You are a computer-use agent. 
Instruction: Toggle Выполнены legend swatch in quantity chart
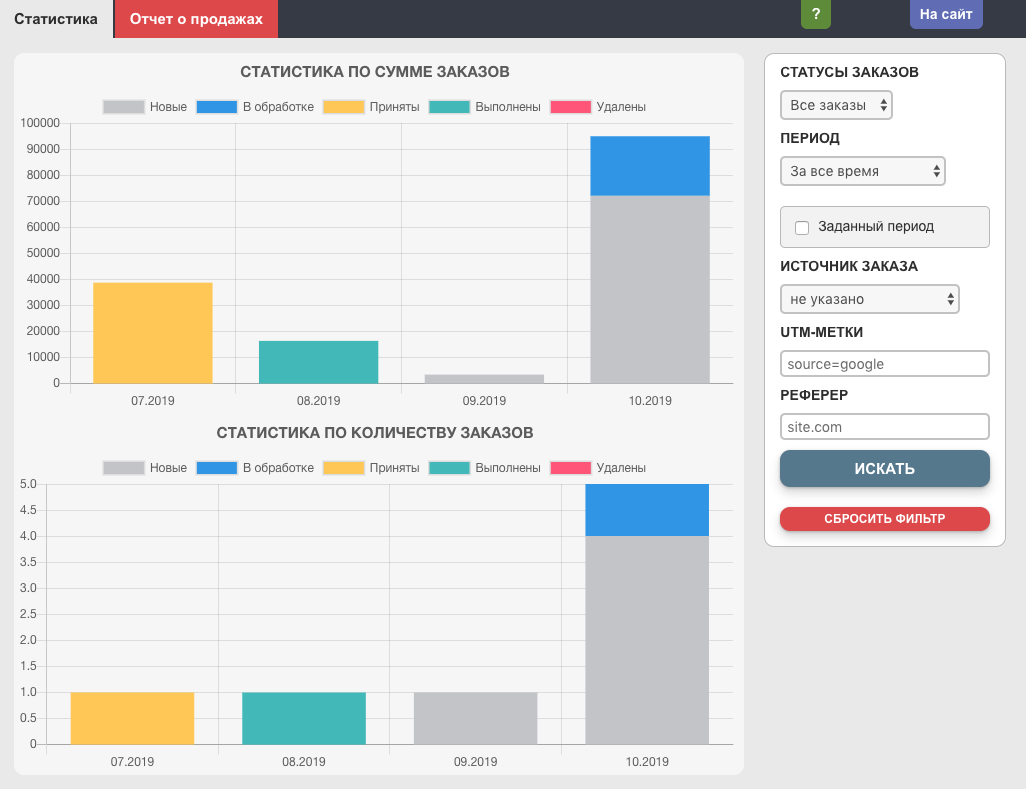[450, 468]
